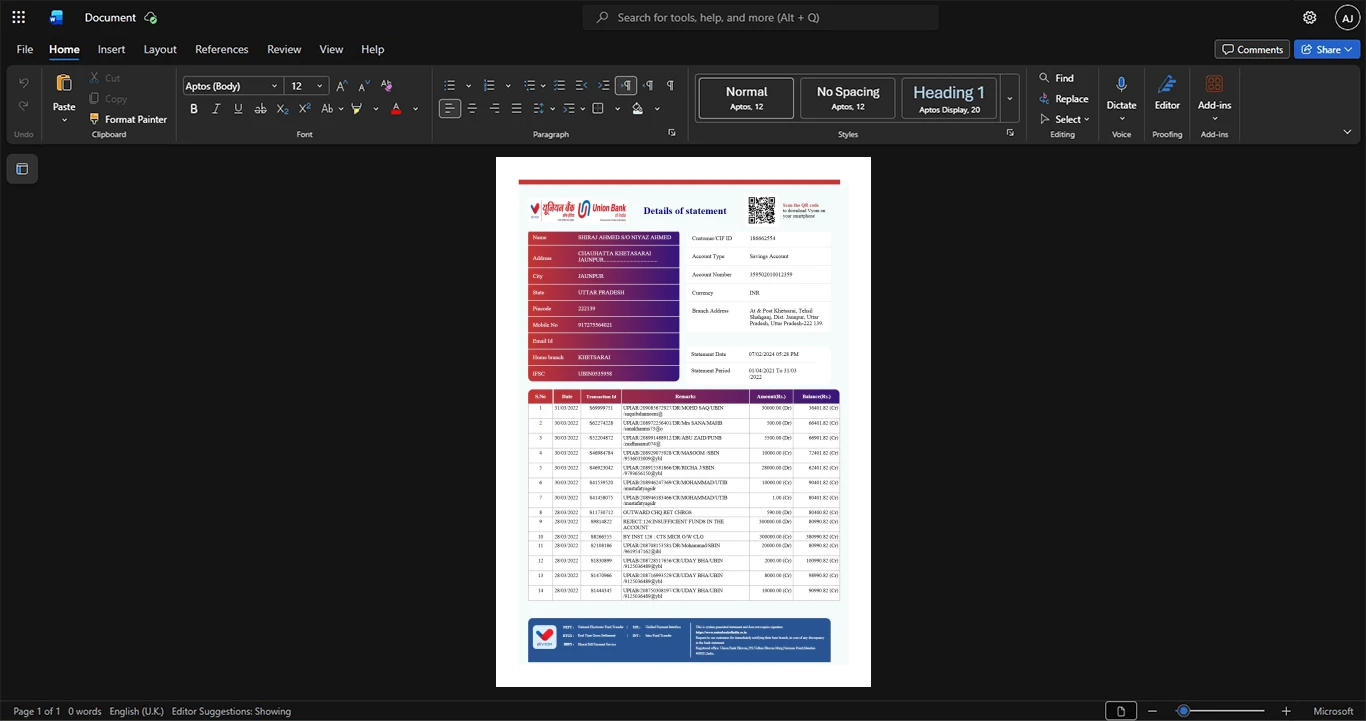Open settings gear icon
1366x721 pixels.
[1309, 17]
